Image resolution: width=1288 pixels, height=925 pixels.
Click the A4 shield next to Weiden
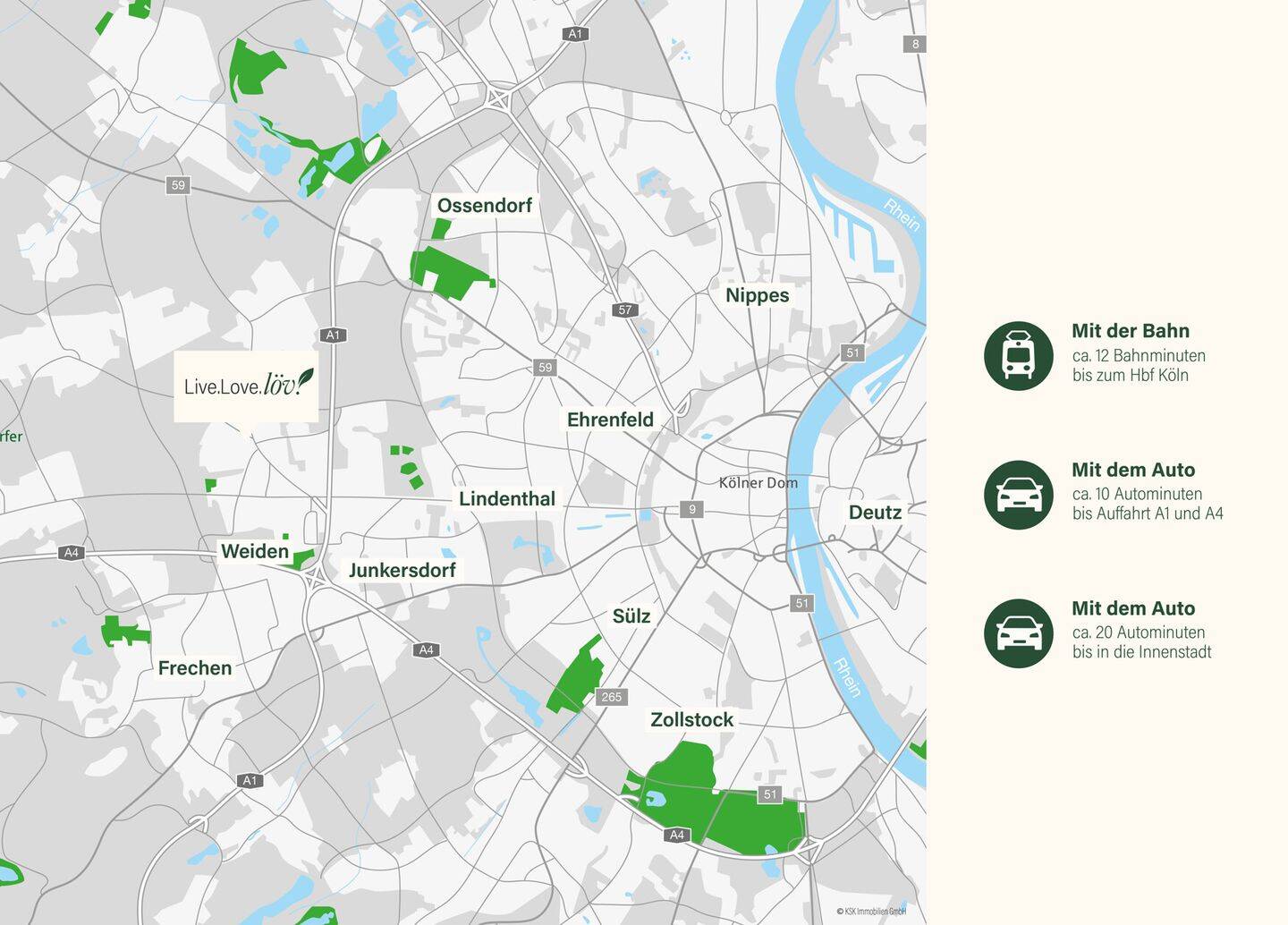coord(72,553)
